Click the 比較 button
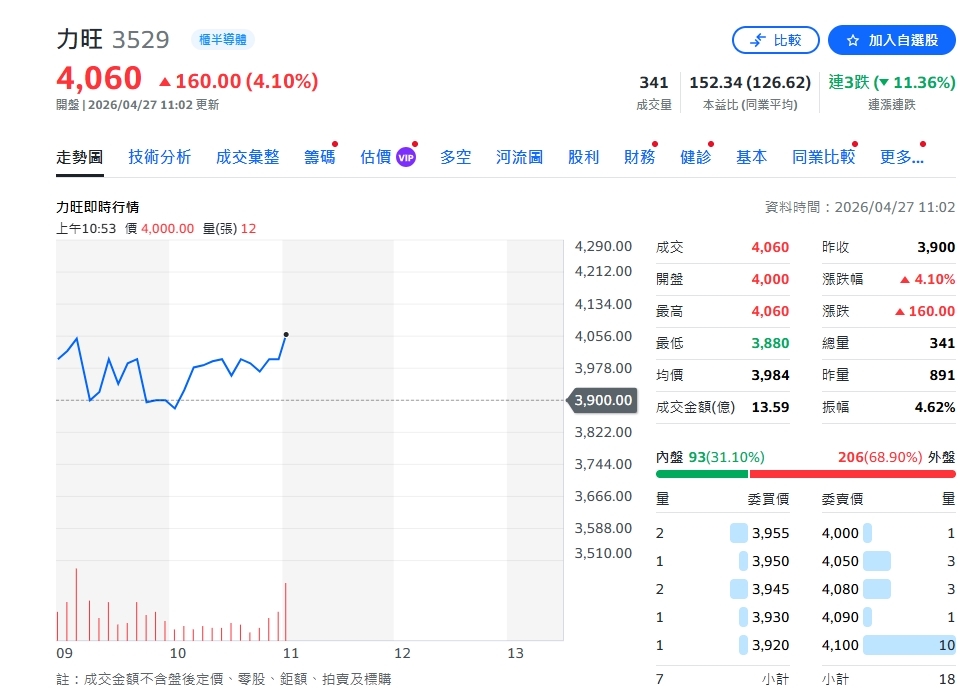Screen dimensions: 977x698 pyautogui.click(x=776, y=41)
